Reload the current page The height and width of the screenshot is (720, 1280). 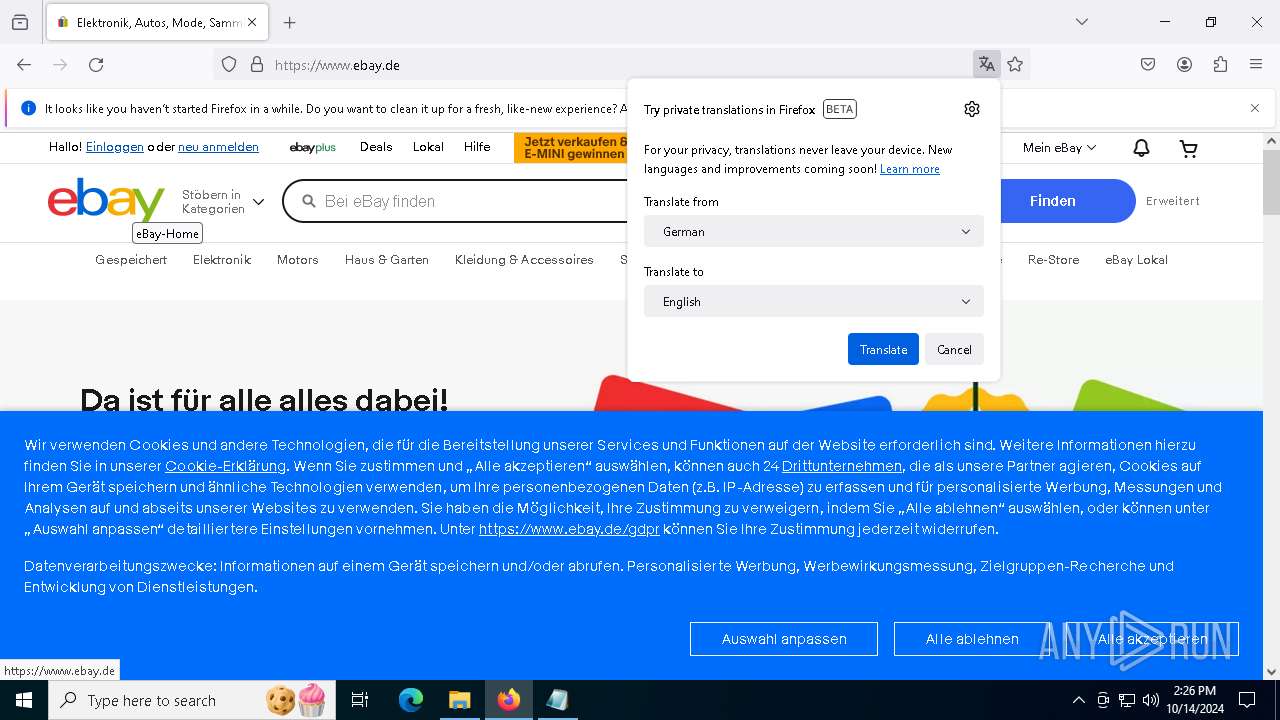click(x=96, y=65)
